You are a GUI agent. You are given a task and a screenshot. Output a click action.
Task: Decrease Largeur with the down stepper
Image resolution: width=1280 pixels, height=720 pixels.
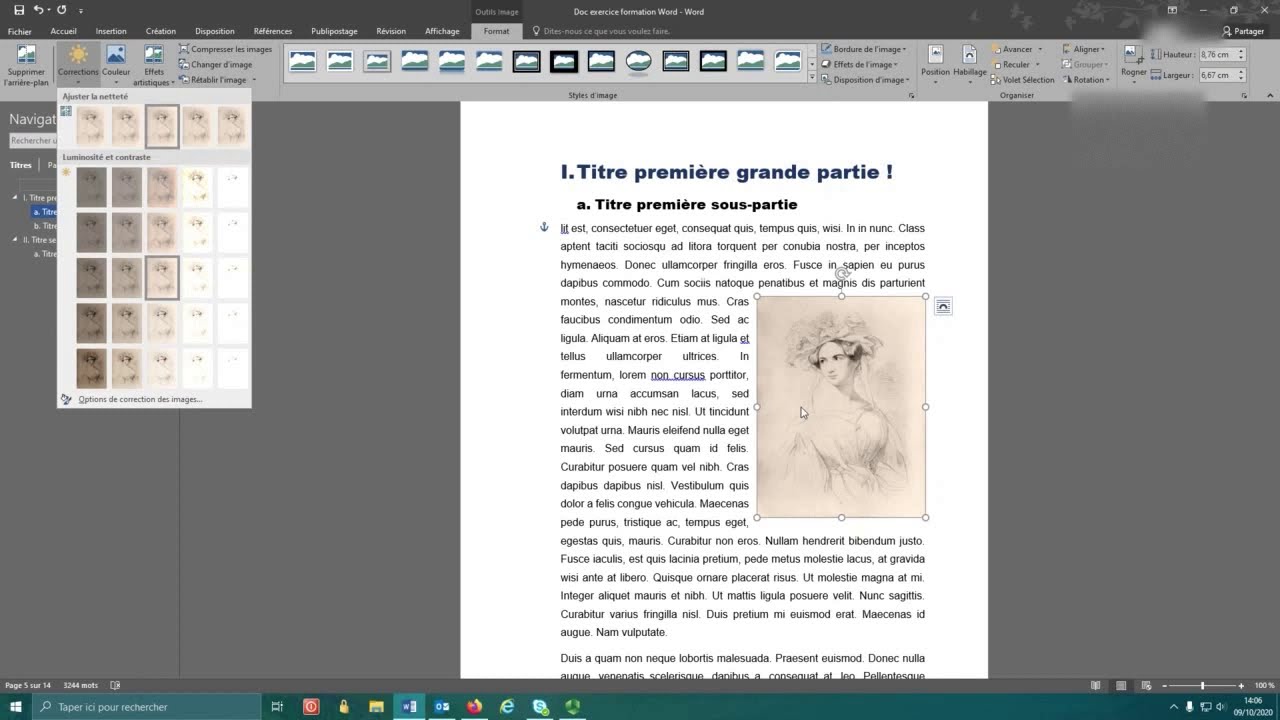click(x=1241, y=78)
